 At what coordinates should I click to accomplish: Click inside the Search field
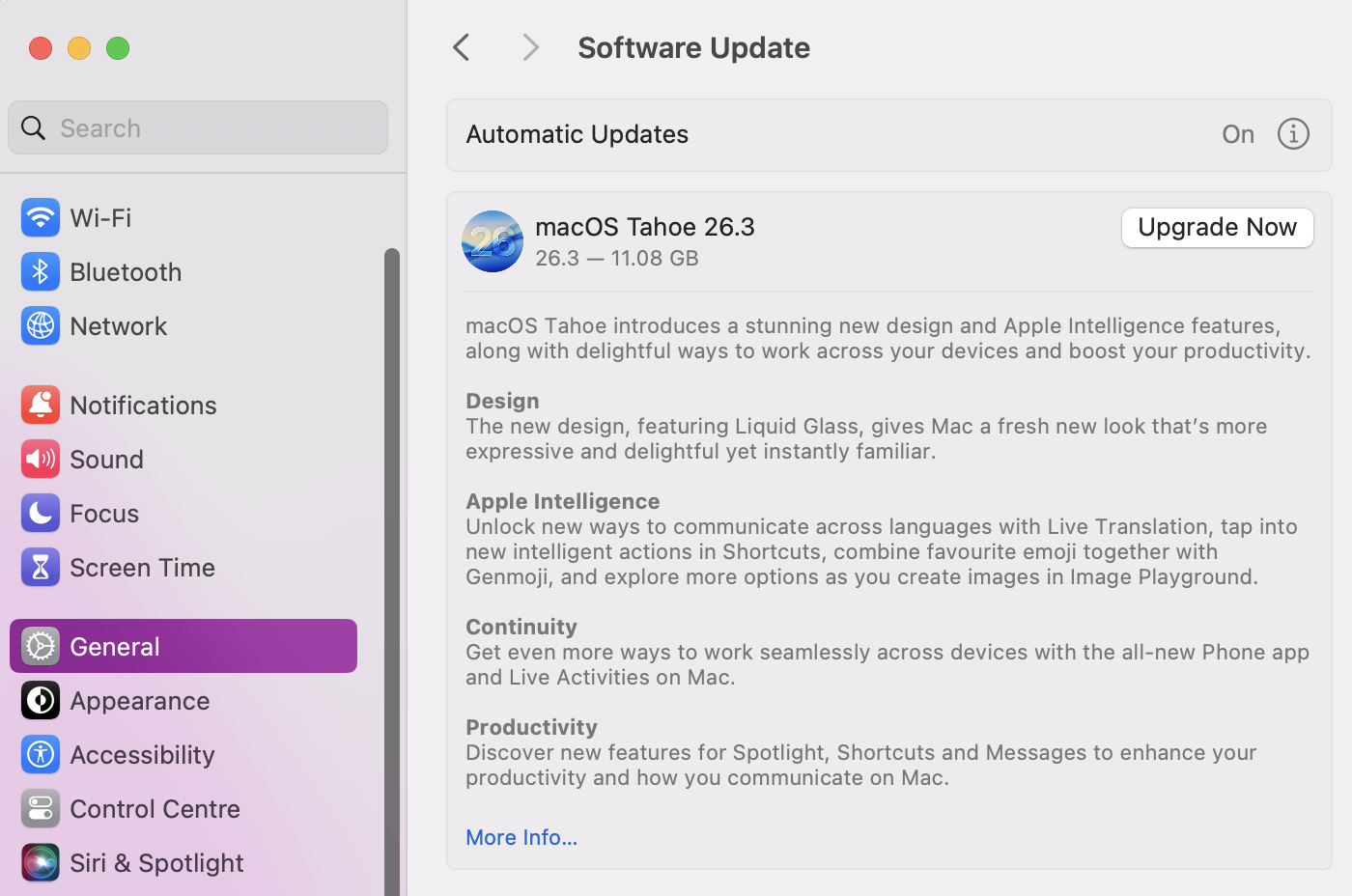197,127
